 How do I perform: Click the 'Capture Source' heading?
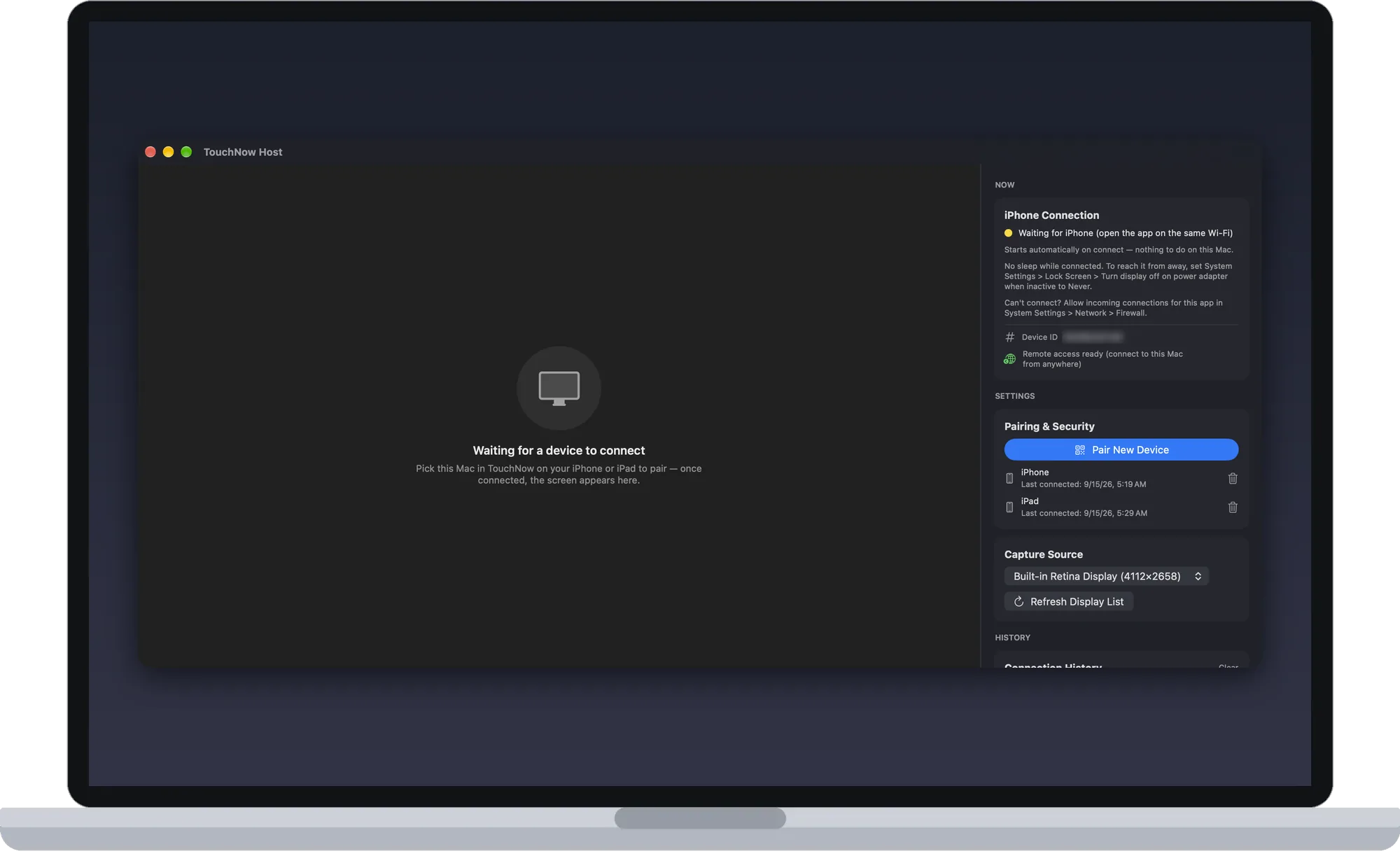click(1043, 554)
